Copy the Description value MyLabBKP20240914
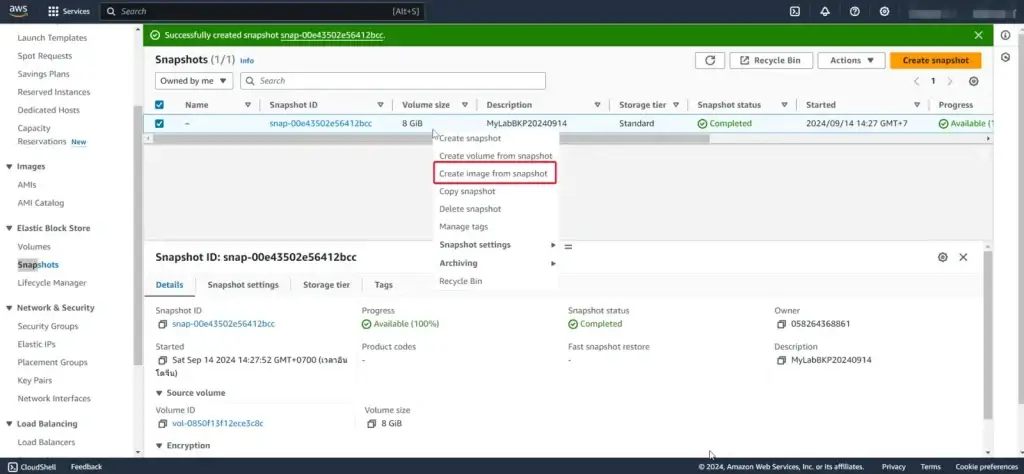Screen dimensions: 1024x474 coord(781,360)
